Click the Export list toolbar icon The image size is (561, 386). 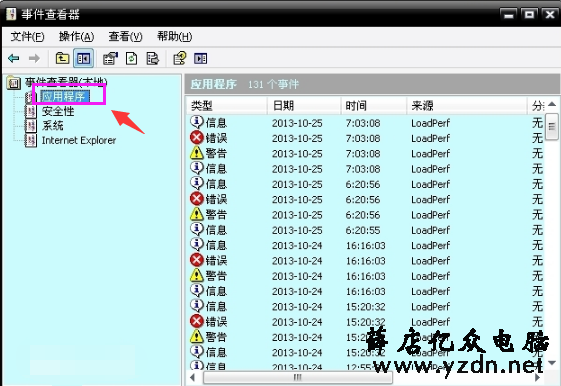[x=152, y=58]
